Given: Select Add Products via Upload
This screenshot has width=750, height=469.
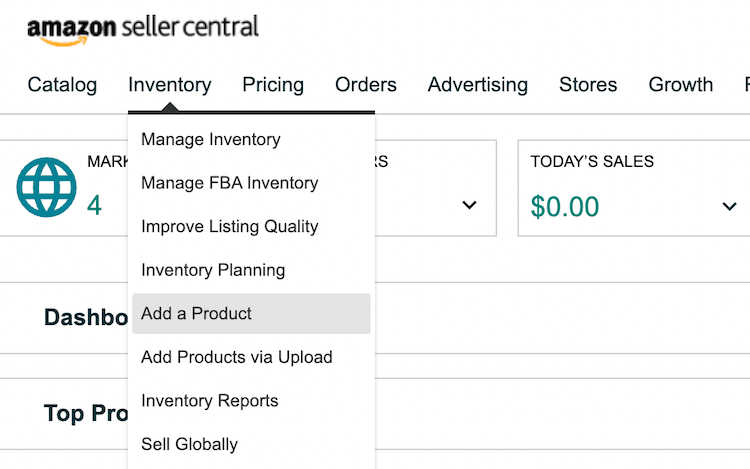Looking at the screenshot, I should pyautogui.click(x=237, y=357).
